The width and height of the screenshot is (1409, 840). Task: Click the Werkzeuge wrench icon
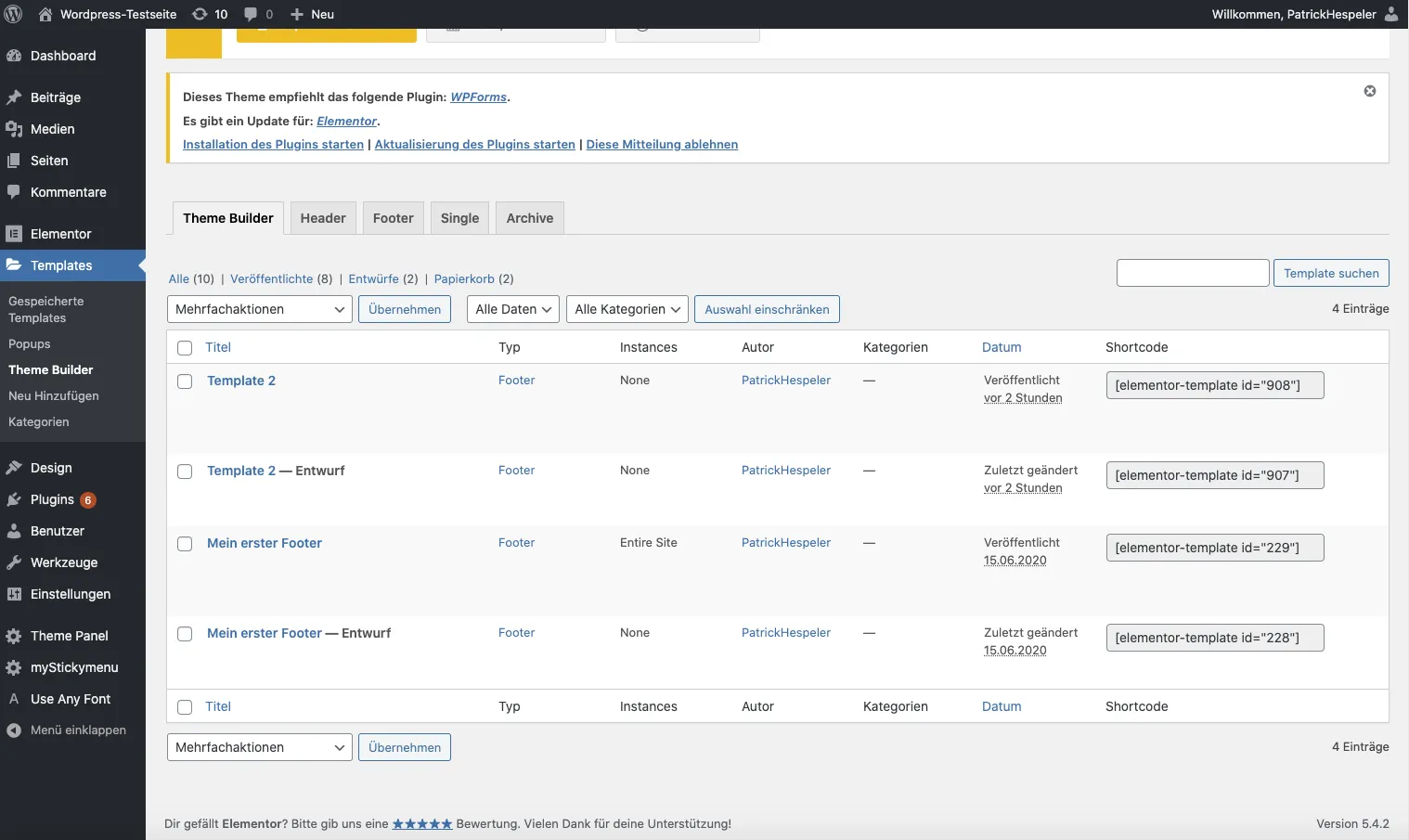(14, 562)
